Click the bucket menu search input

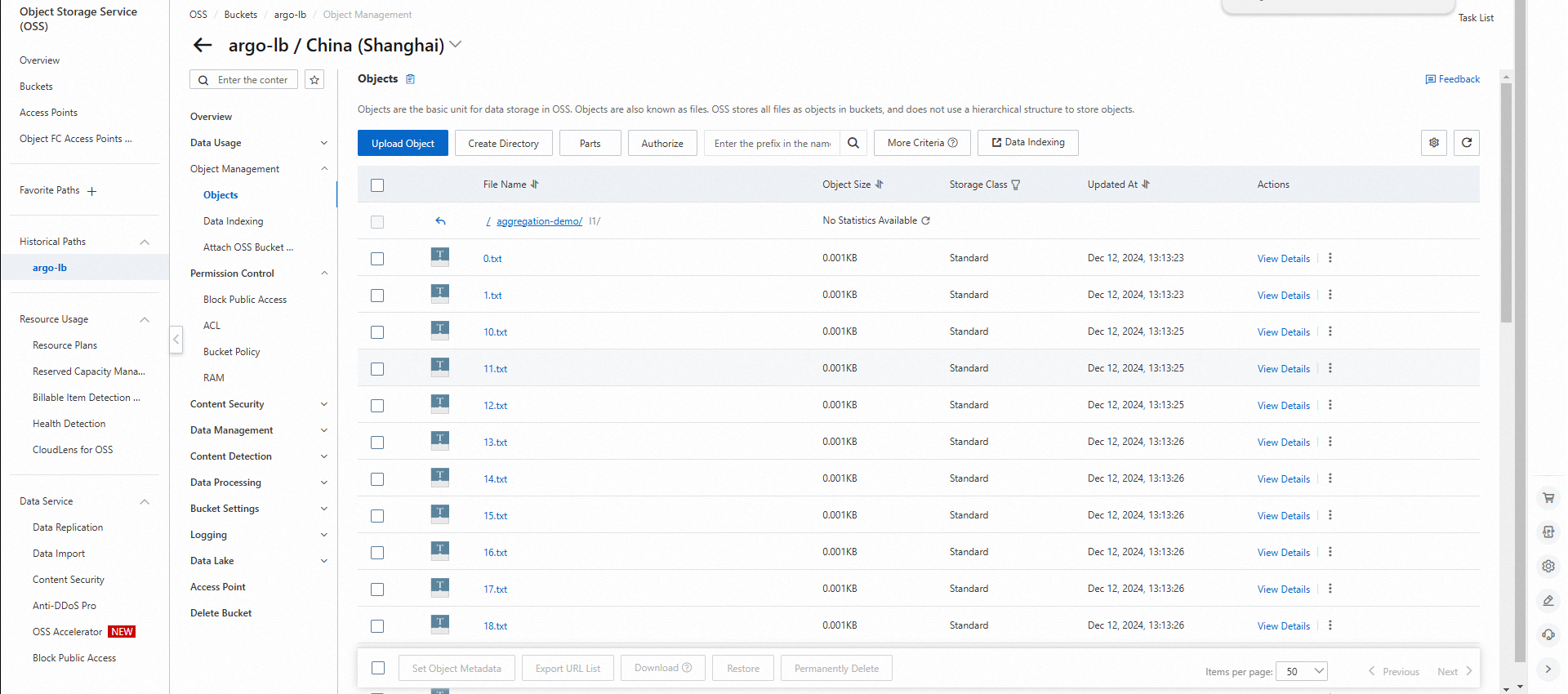[x=244, y=79]
